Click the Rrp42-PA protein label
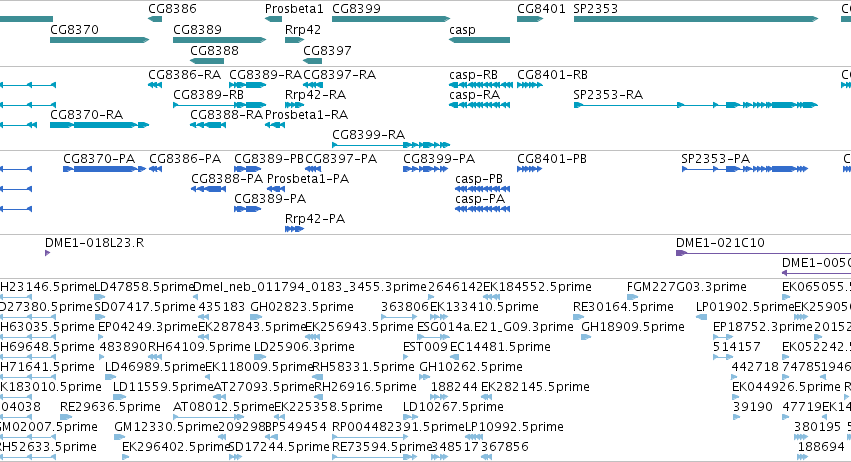The height and width of the screenshot is (462, 851). [x=315, y=219]
